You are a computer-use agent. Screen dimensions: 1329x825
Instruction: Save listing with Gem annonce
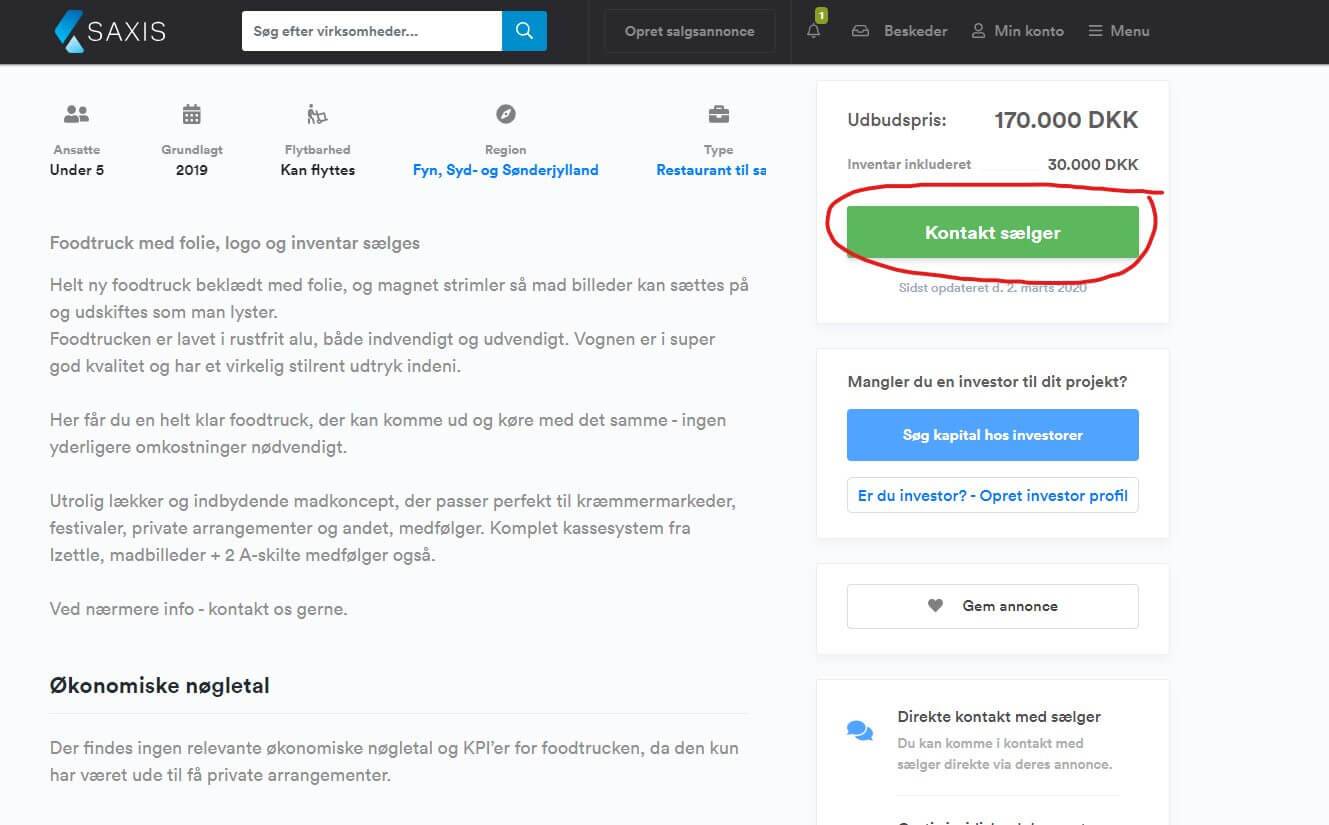click(992, 606)
